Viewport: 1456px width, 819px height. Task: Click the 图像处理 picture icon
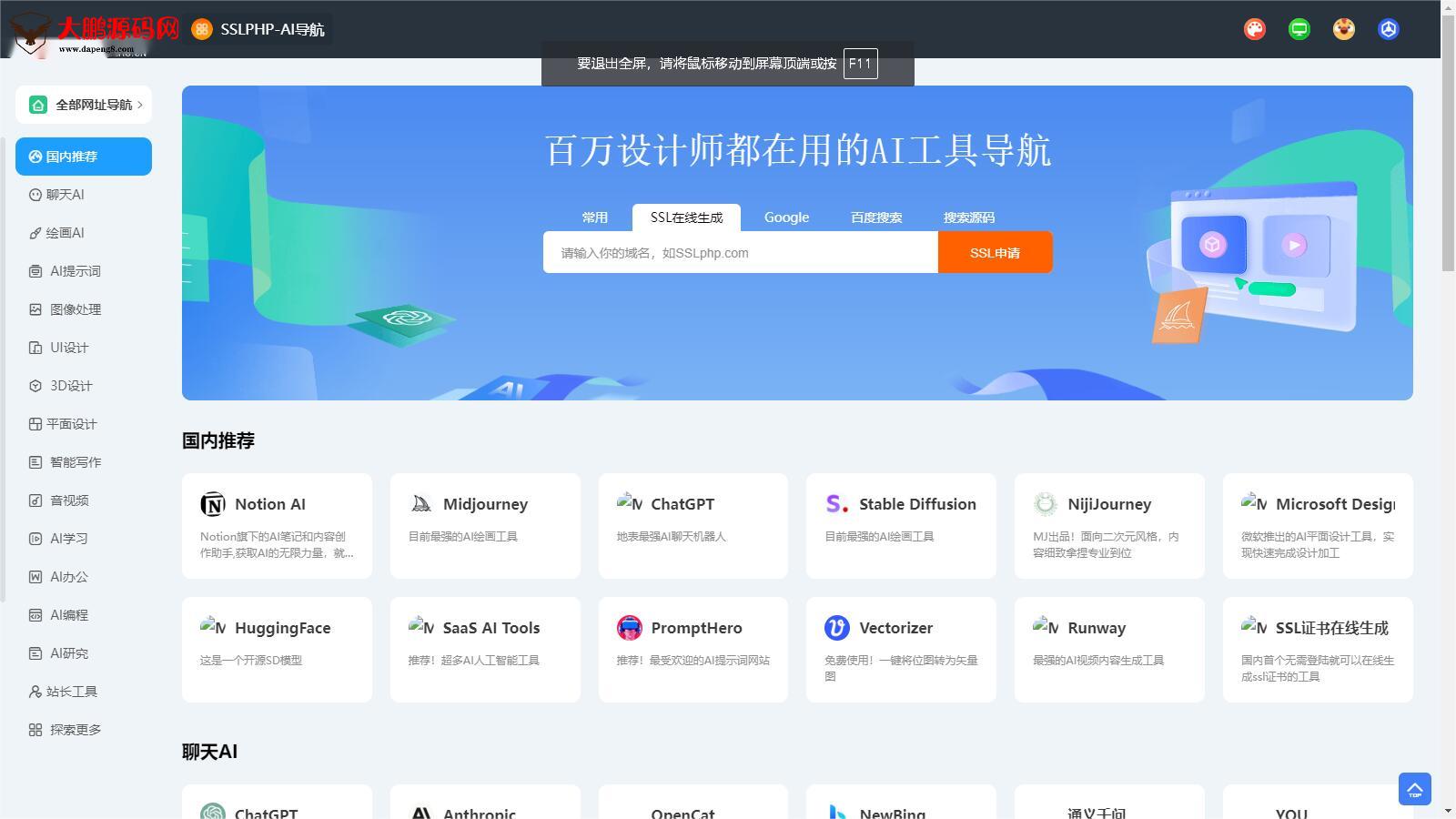35,309
